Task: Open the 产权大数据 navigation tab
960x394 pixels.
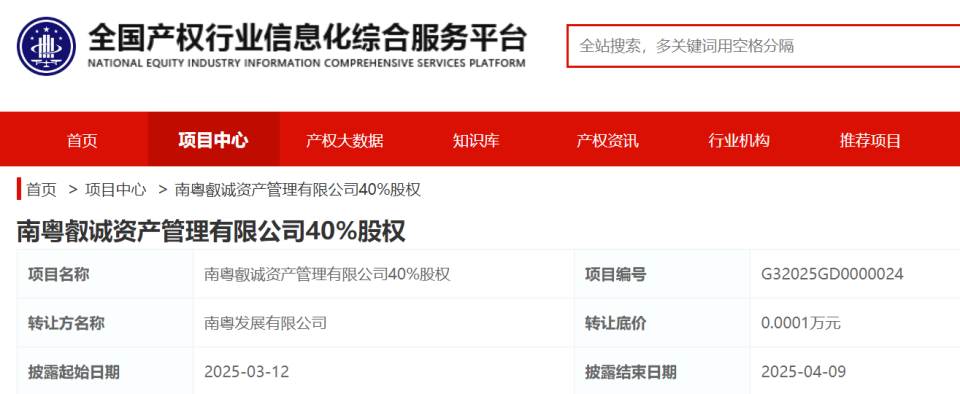Action: (345, 141)
